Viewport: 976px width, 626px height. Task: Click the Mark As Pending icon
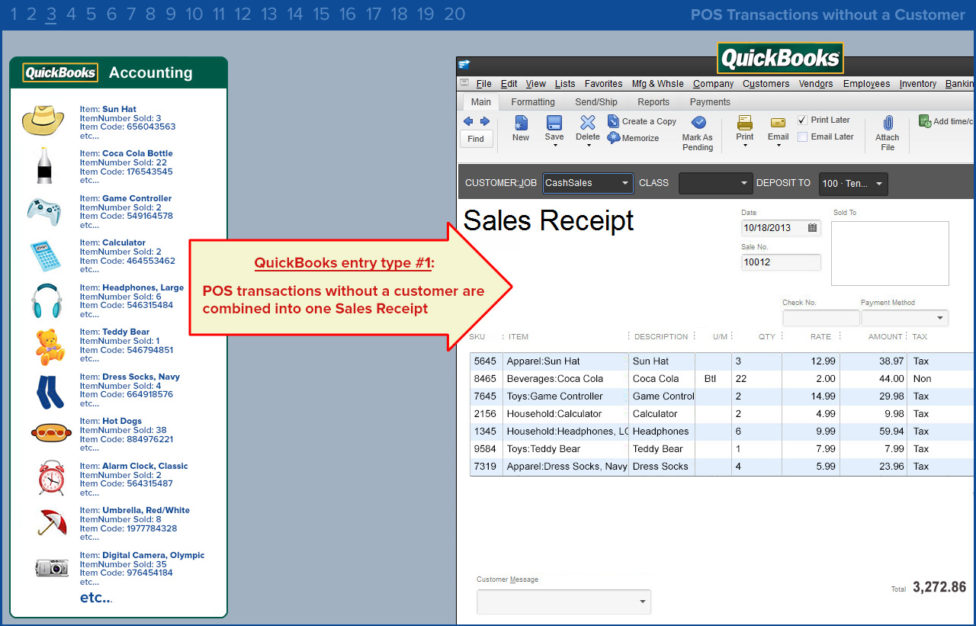click(x=698, y=123)
